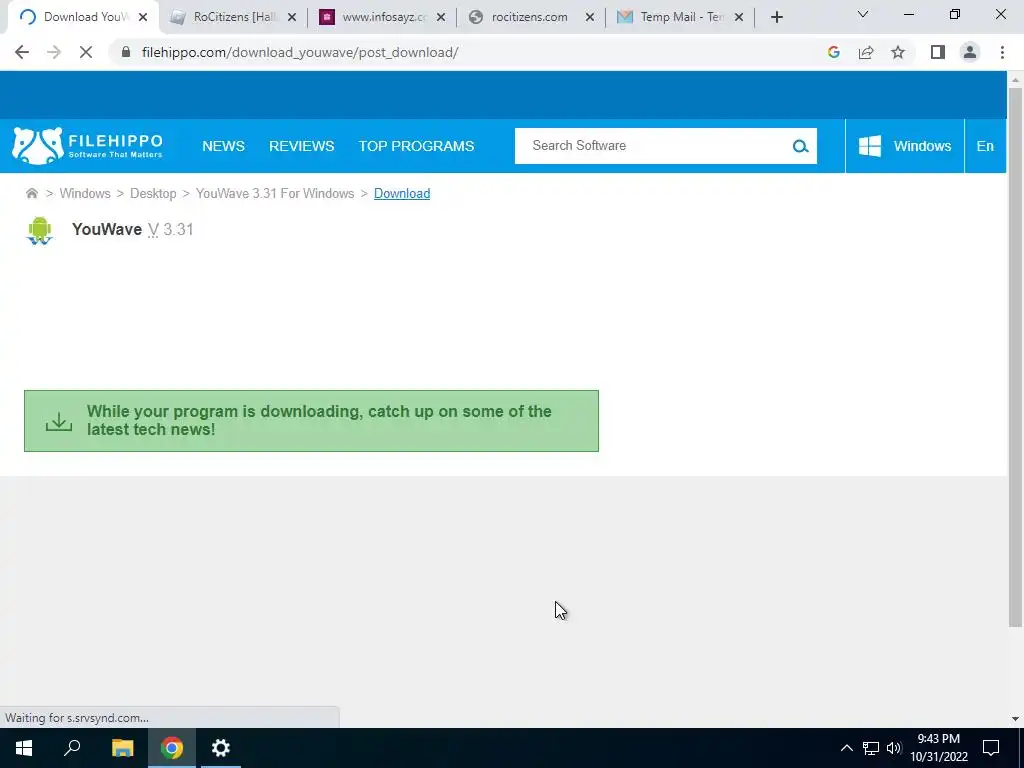Open the Chrome three-dot menu
Screen dimensions: 1024x768
point(1002,52)
